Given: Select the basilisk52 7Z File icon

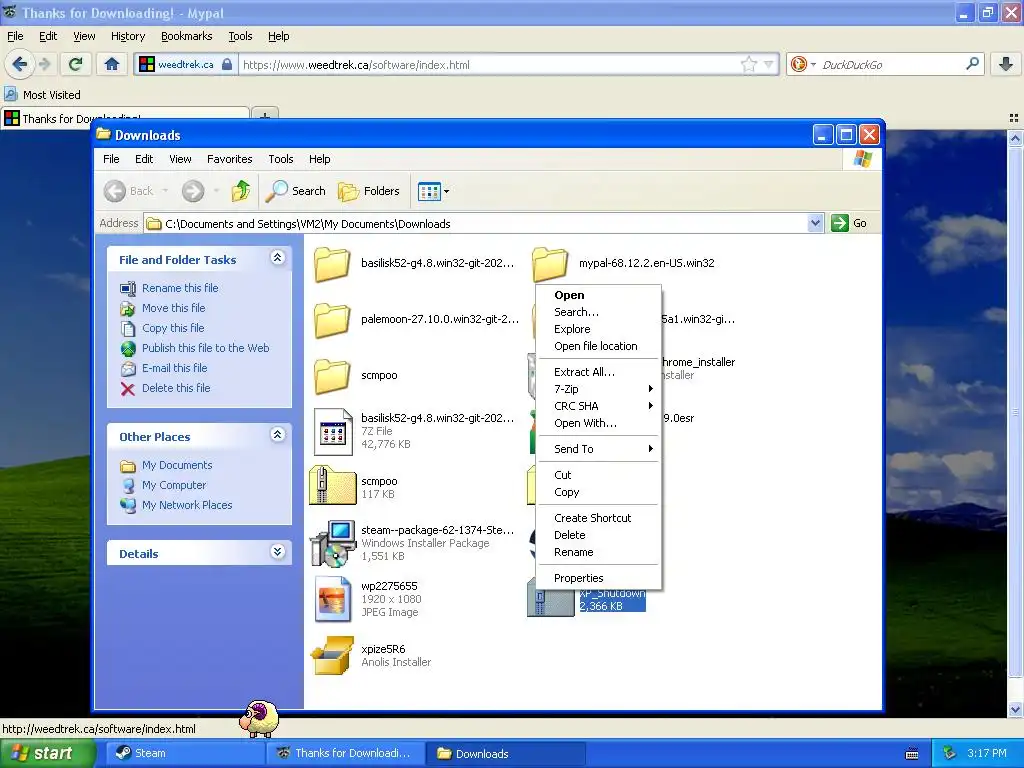Looking at the screenshot, I should tap(333, 431).
